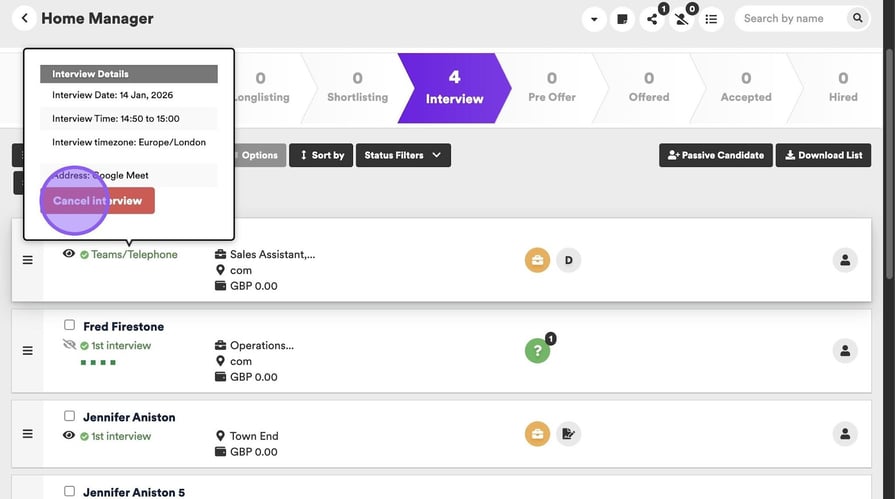Click the search magnifier icon

[857, 18]
